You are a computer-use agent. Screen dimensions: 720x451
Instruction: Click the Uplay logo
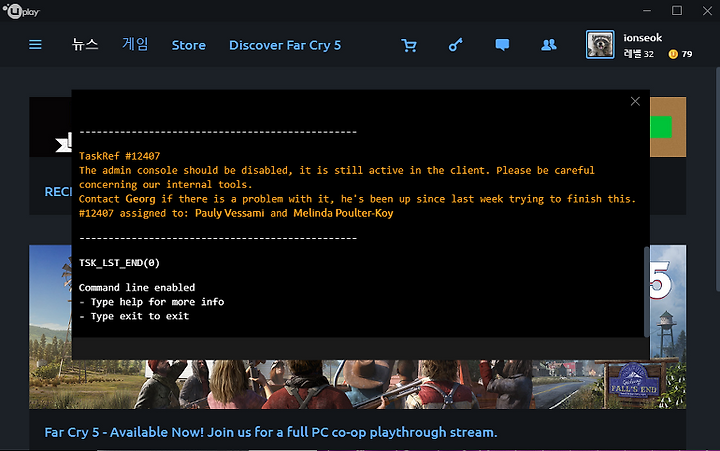21,11
